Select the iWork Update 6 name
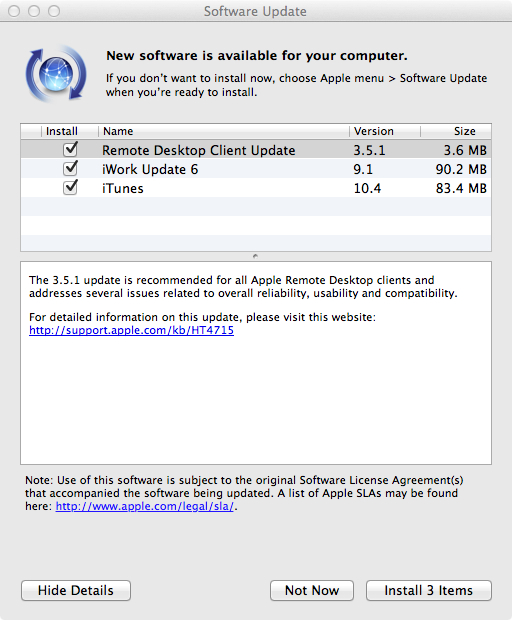Viewport: 512px width, 620px height. (x=150, y=169)
